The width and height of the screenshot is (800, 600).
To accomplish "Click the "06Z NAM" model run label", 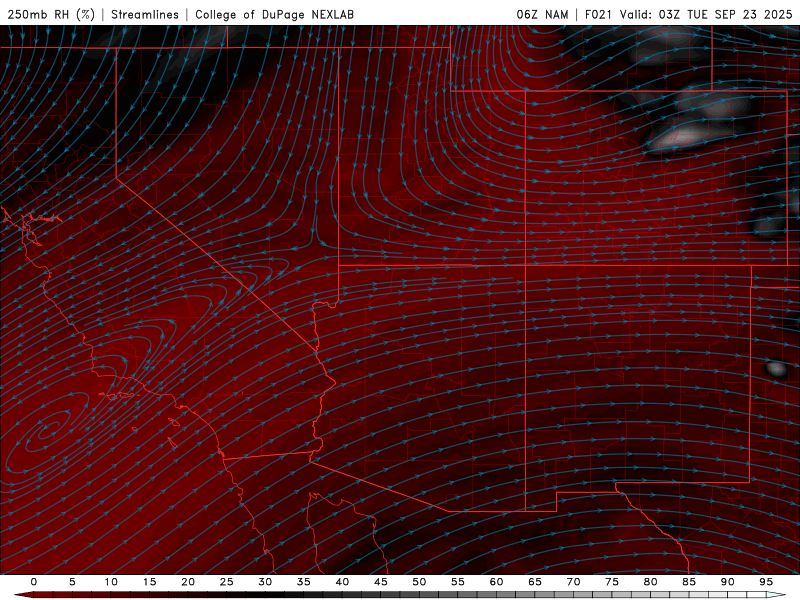I will coord(542,14).
